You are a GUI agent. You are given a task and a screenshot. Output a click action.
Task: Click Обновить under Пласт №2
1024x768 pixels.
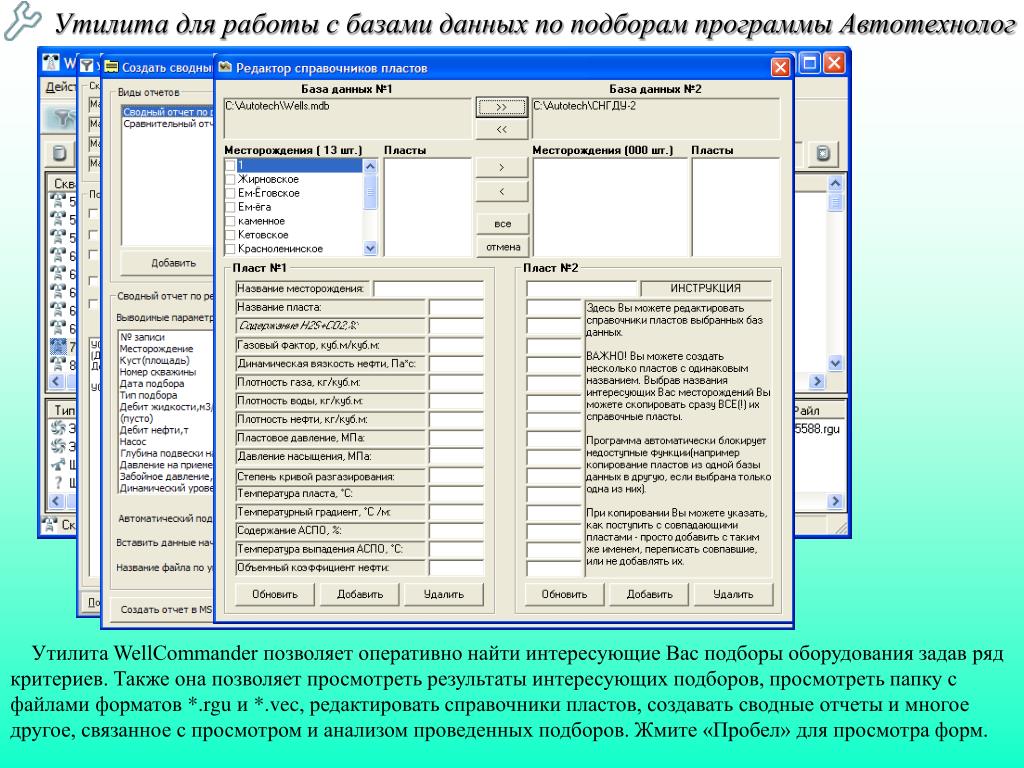563,594
